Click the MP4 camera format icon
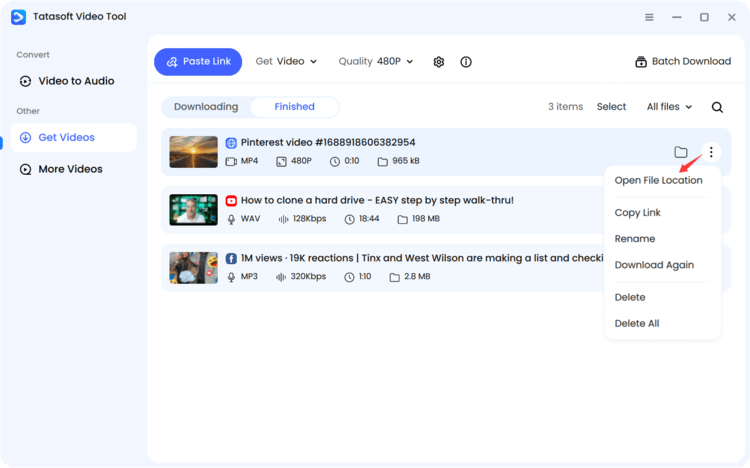This screenshot has width=750, height=468. click(x=231, y=162)
